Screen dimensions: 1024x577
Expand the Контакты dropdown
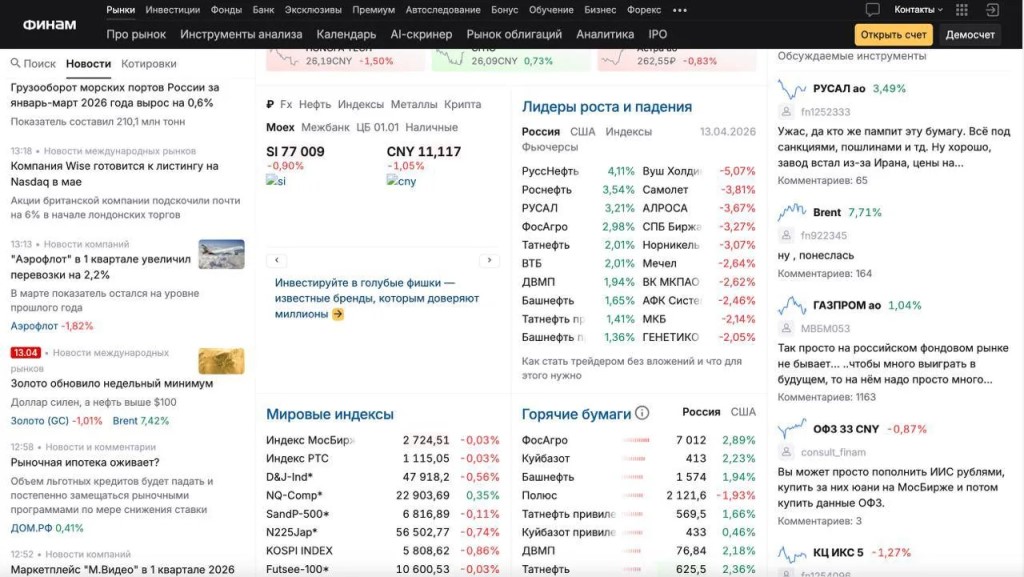918,10
